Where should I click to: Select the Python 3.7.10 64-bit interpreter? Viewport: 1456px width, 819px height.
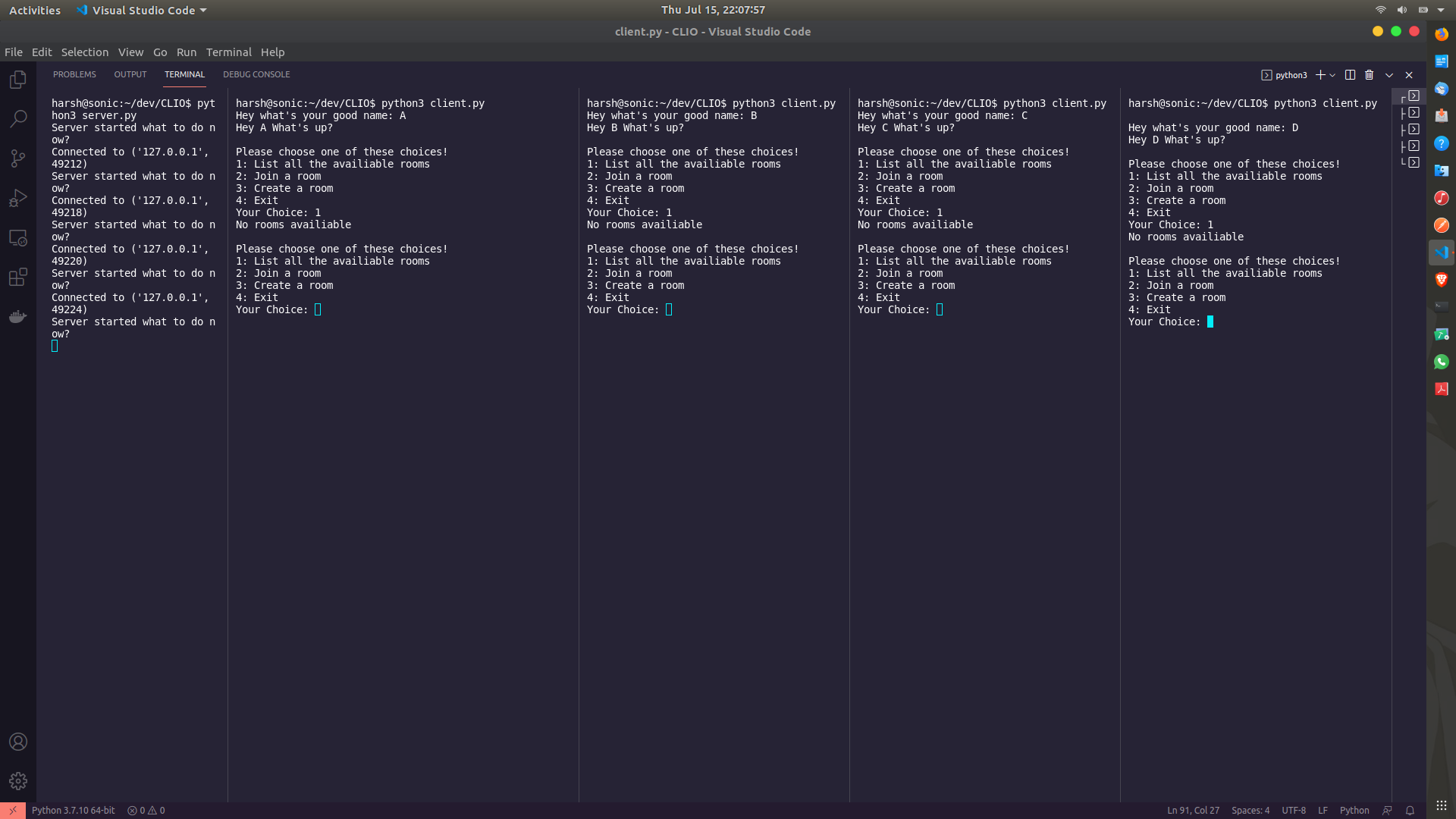73,810
